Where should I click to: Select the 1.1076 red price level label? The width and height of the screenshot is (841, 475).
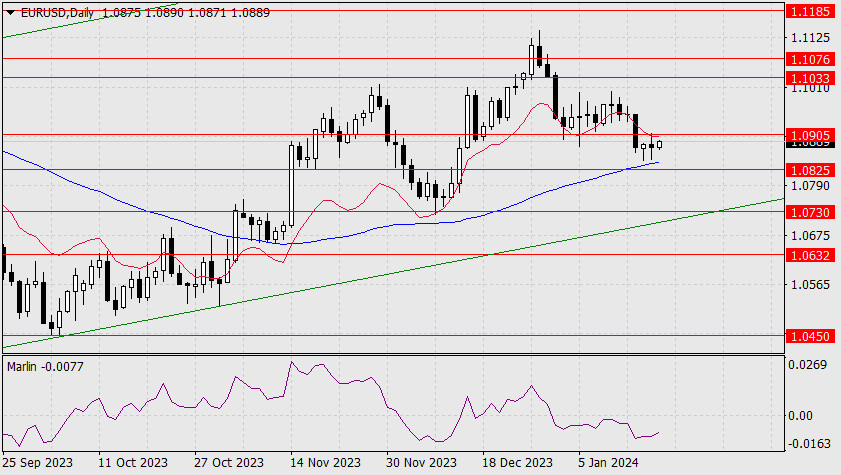[810, 59]
